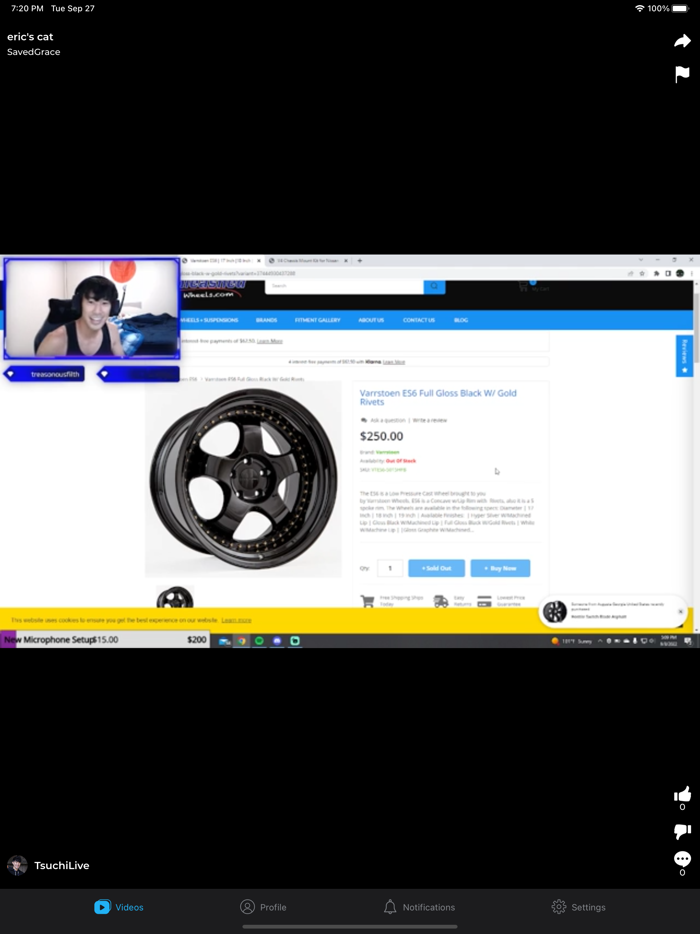Click the SavedGrace uploader name
The height and width of the screenshot is (934, 700).
click(33, 52)
